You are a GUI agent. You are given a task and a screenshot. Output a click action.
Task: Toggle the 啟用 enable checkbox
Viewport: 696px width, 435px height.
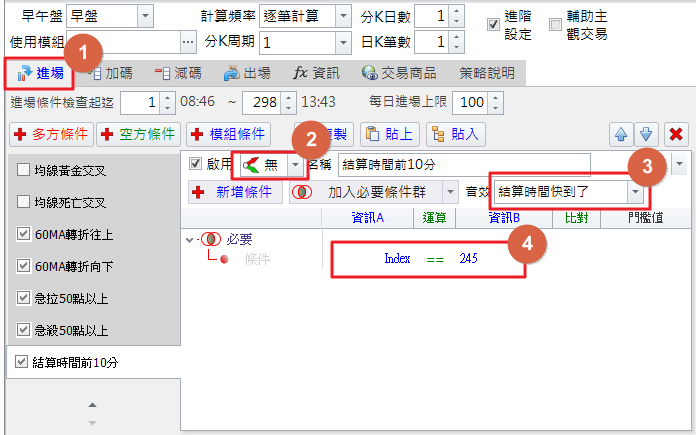point(195,163)
